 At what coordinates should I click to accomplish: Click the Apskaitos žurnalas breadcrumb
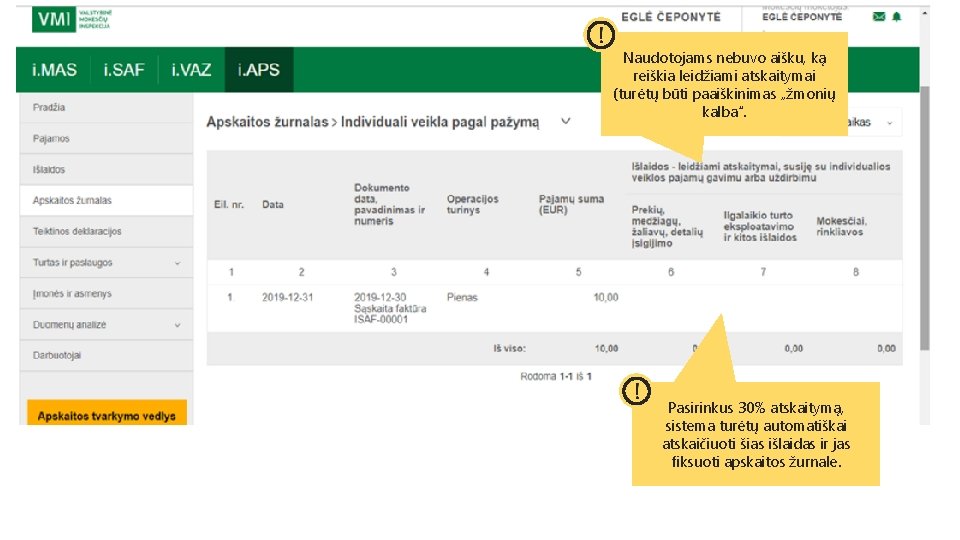click(x=267, y=122)
